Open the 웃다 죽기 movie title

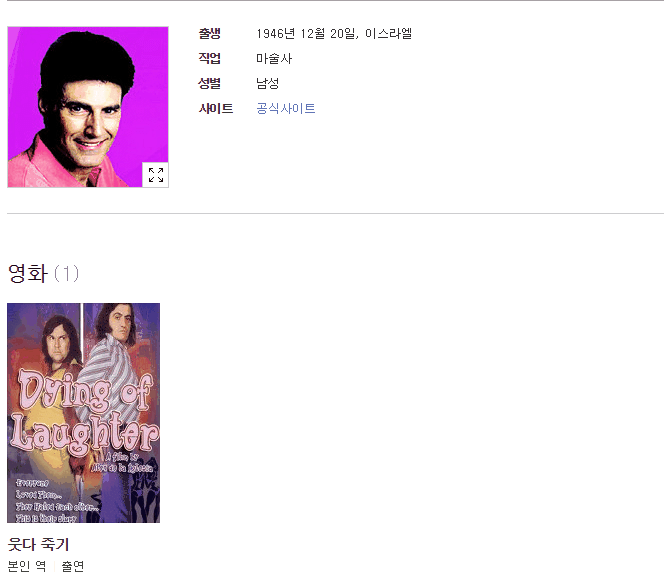[39, 544]
